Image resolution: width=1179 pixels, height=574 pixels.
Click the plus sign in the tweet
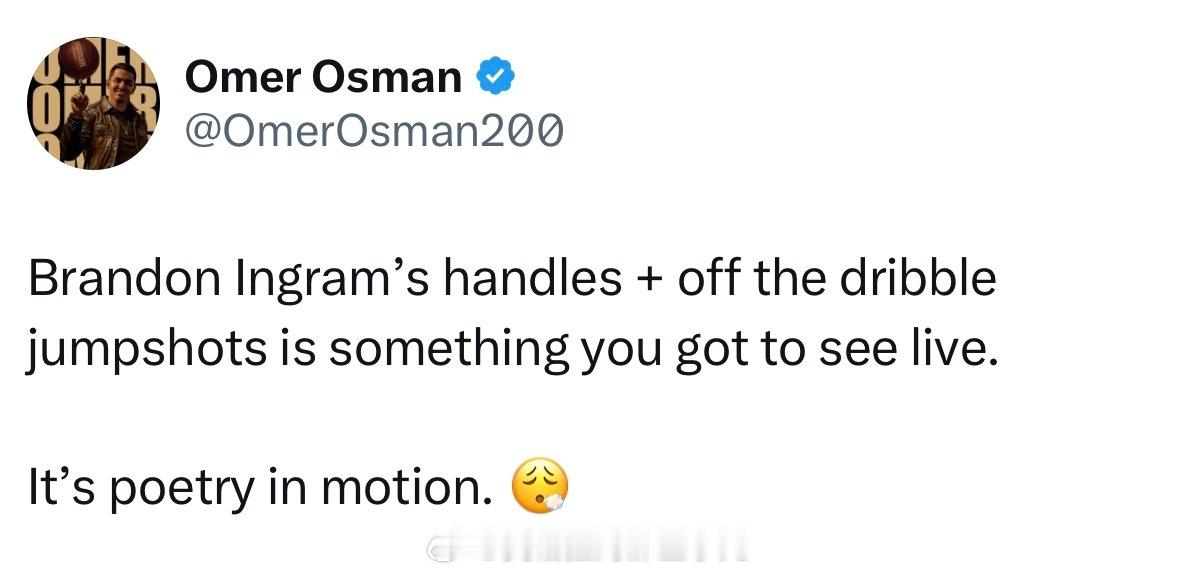tap(649, 281)
